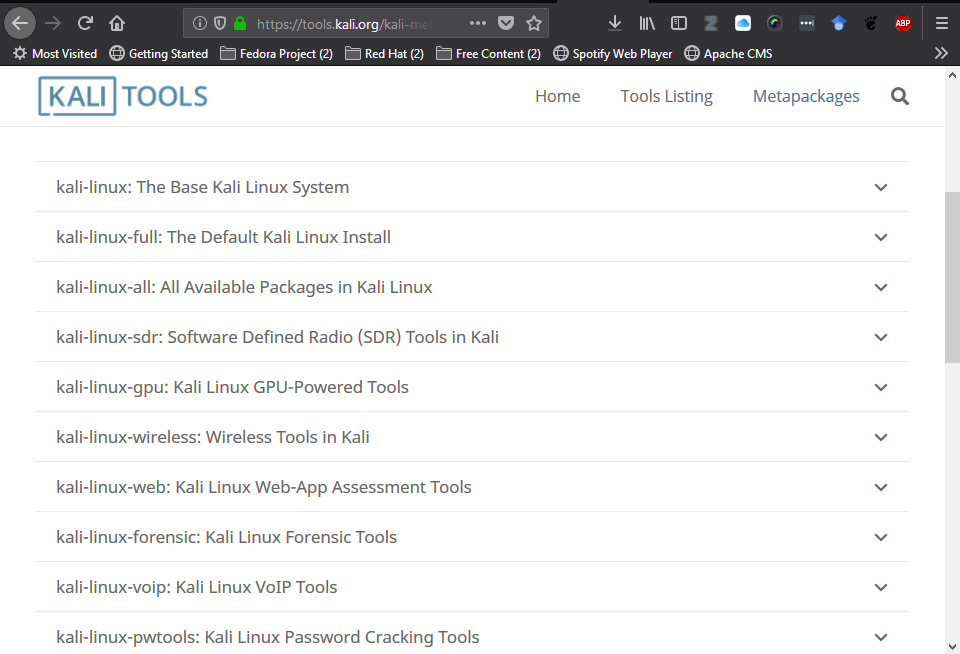Open the Tools Listing menu
This screenshot has width=960, height=654.
point(666,96)
